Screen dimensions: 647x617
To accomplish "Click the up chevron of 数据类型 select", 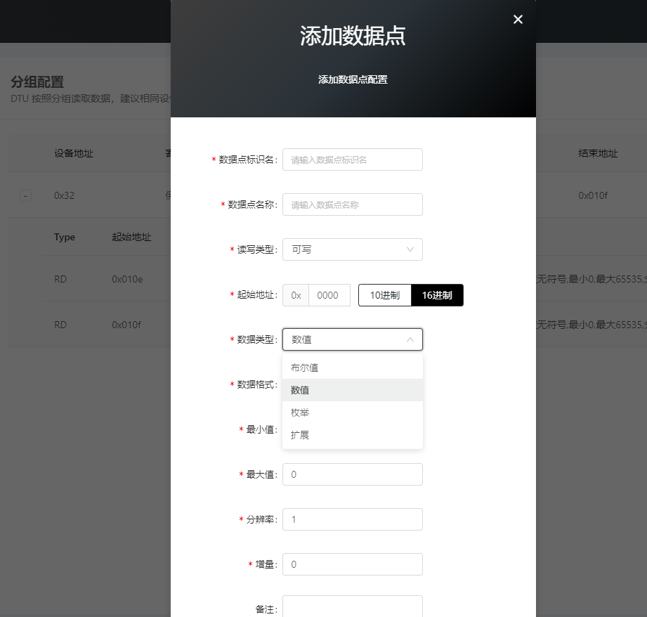I will click(x=410, y=340).
